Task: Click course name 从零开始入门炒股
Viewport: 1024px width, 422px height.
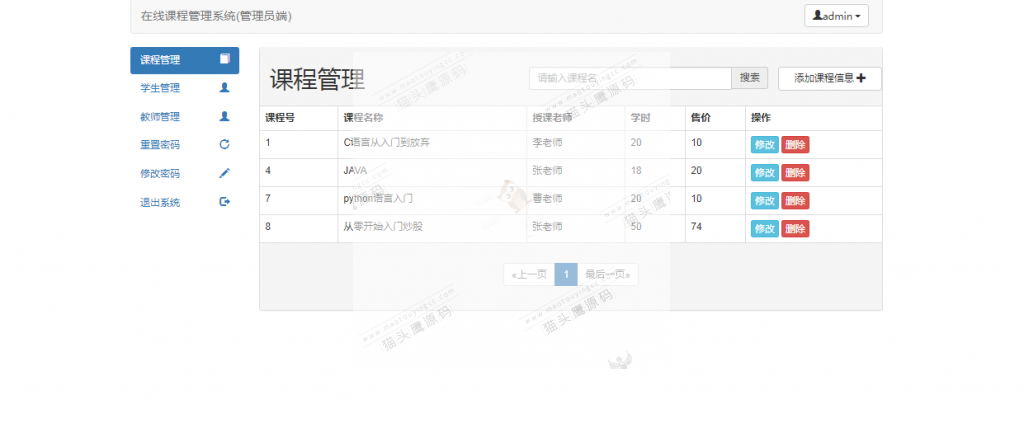Action: [383, 227]
